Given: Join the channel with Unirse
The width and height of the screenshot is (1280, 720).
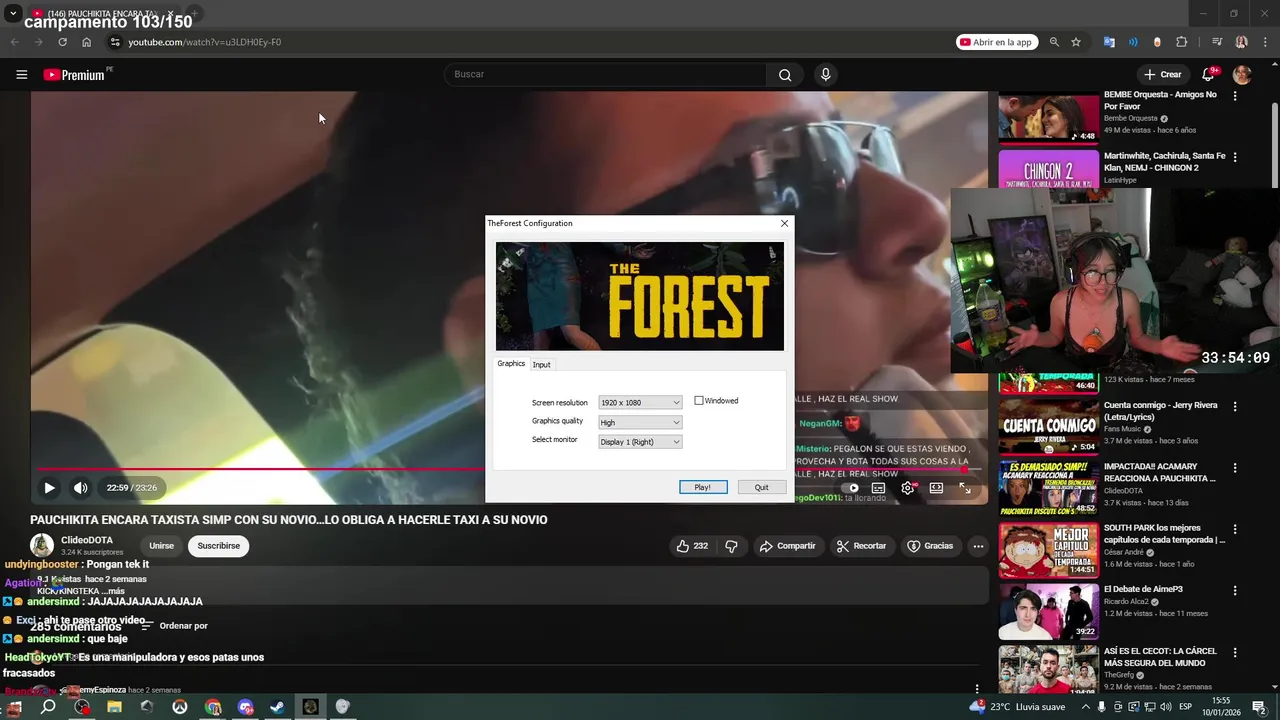Looking at the screenshot, I should coord(161,546).
